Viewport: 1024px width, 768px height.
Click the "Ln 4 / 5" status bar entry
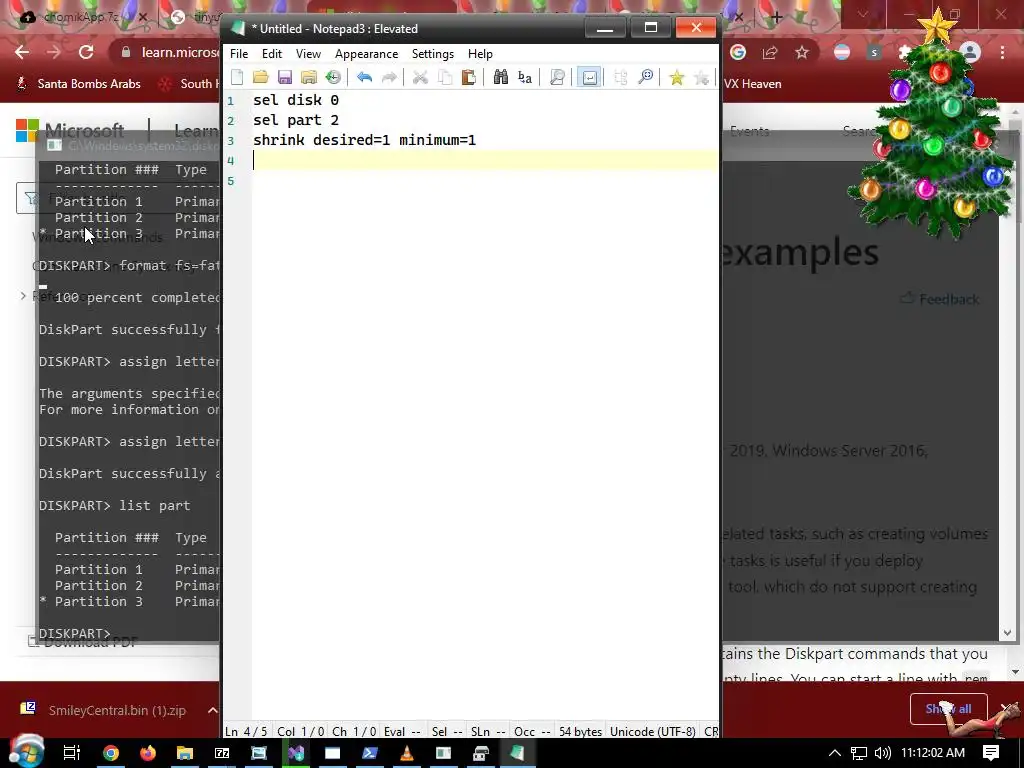(x=246, y=731)
